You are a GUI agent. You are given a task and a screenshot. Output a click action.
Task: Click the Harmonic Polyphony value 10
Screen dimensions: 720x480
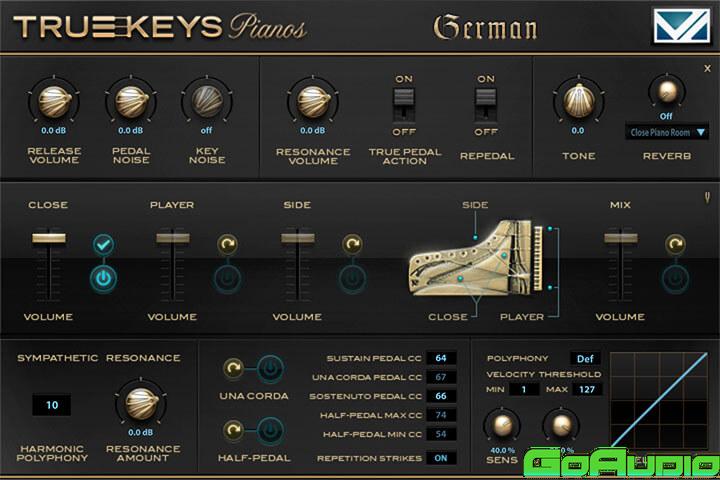tap(52, 405)
